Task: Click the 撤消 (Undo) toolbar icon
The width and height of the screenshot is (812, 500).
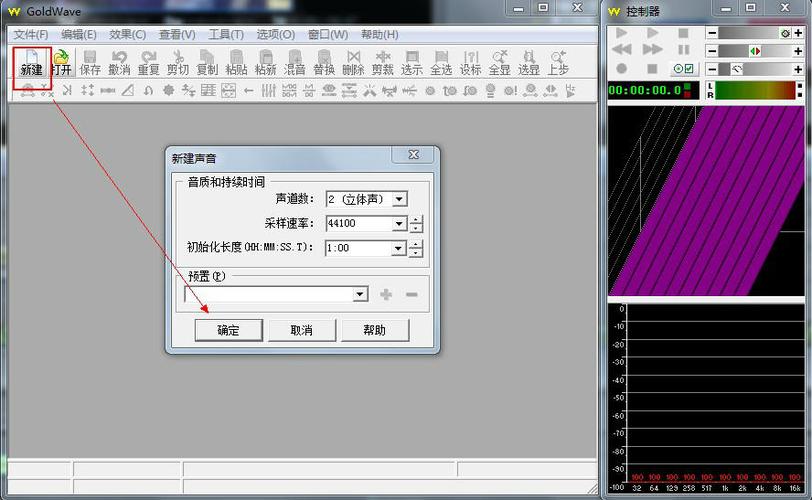Action: coord(119,62)
